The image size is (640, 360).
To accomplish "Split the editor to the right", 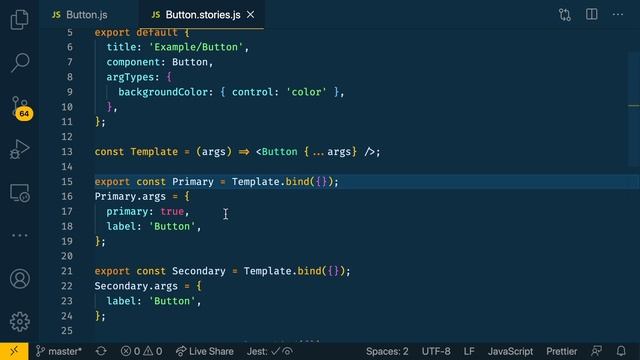I will [x=591, y=15].
